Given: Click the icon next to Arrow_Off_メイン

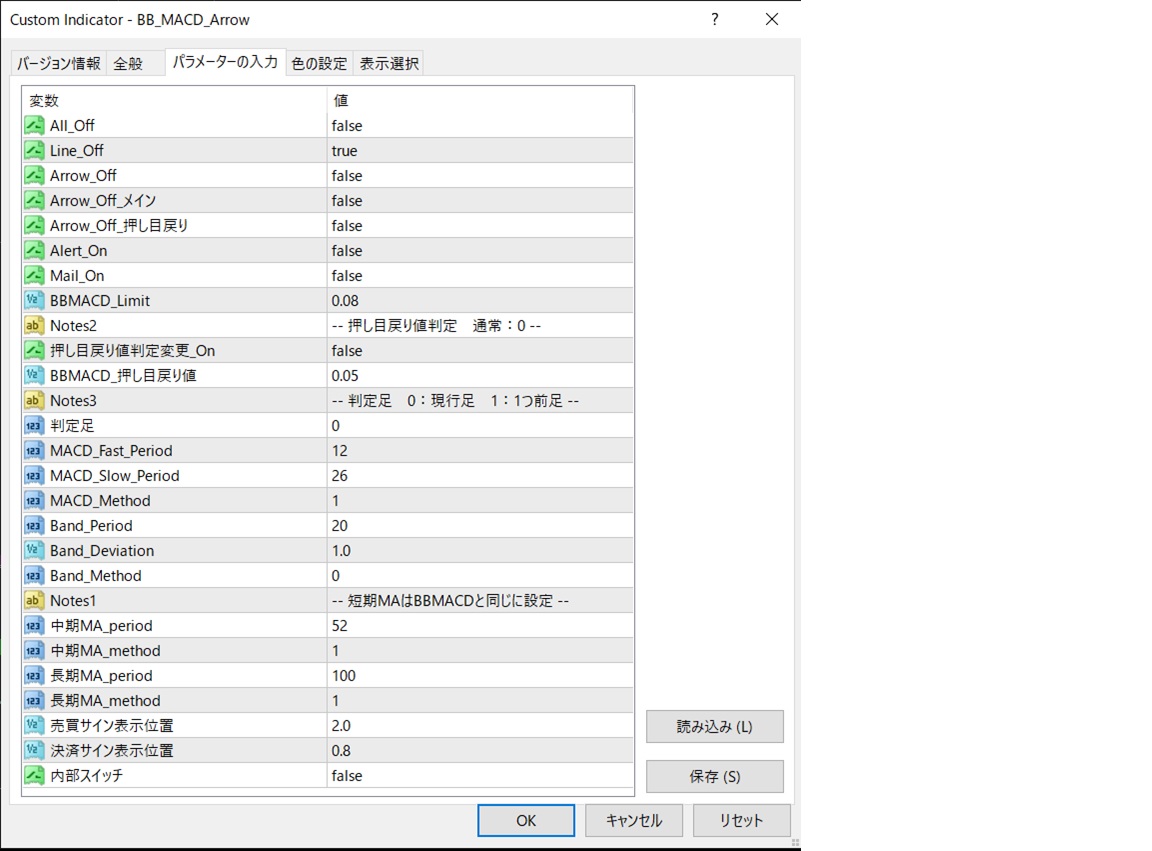Looking at the screenshot, I should pyautogui.click(x=34, y=200).
